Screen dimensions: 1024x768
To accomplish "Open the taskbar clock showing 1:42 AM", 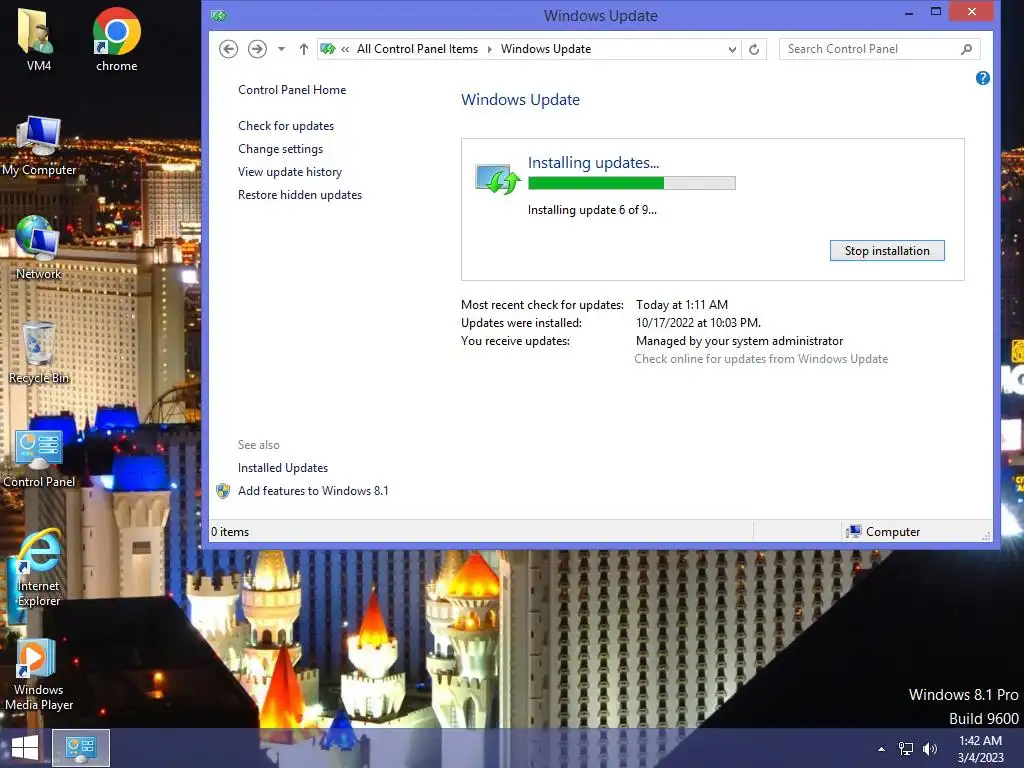I will (980, 749).
